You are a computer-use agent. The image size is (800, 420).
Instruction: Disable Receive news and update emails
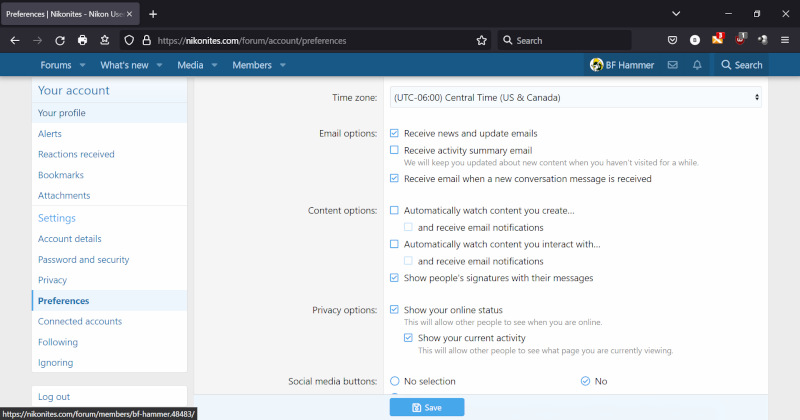click(394, 133)
